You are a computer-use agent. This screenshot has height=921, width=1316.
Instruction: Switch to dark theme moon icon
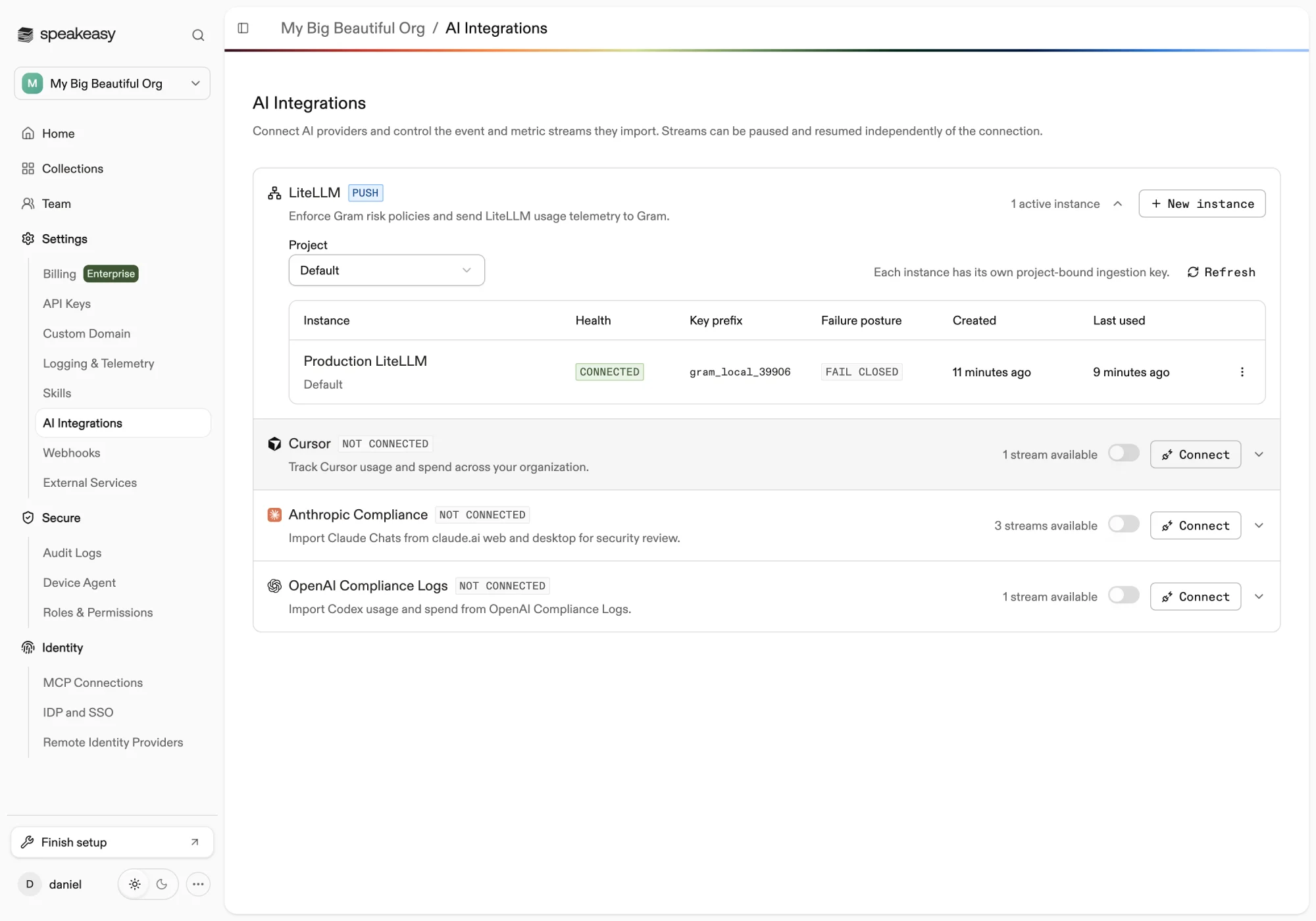162,884
